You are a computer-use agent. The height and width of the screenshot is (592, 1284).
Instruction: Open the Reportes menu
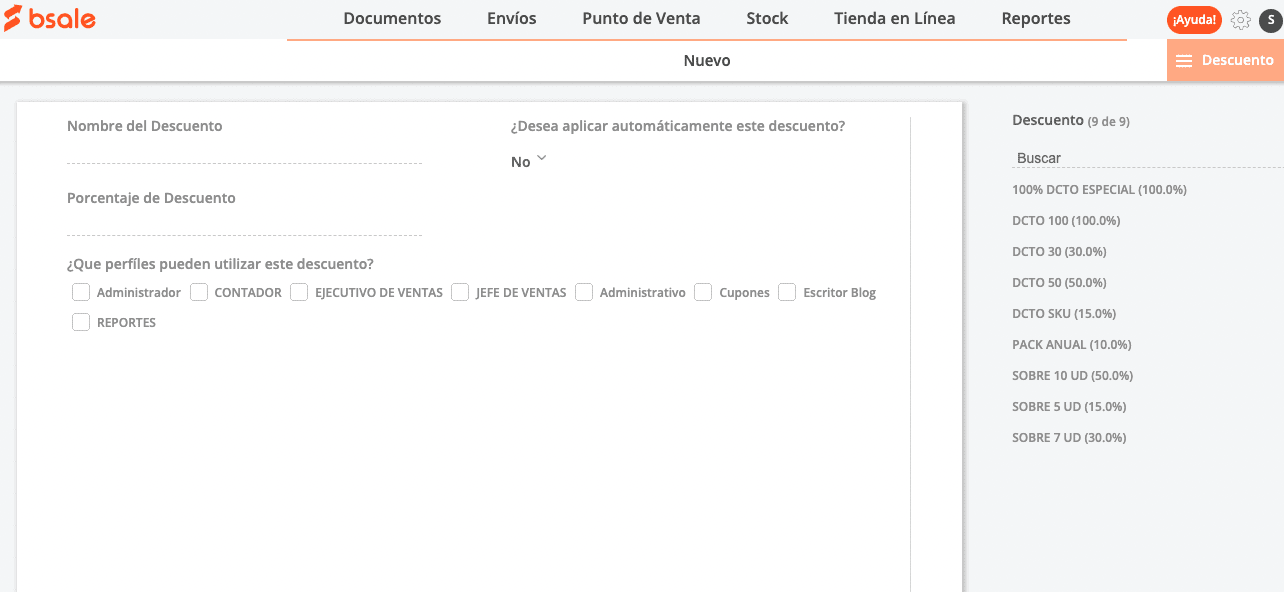pyautogui.click(x=1035, y=19)
